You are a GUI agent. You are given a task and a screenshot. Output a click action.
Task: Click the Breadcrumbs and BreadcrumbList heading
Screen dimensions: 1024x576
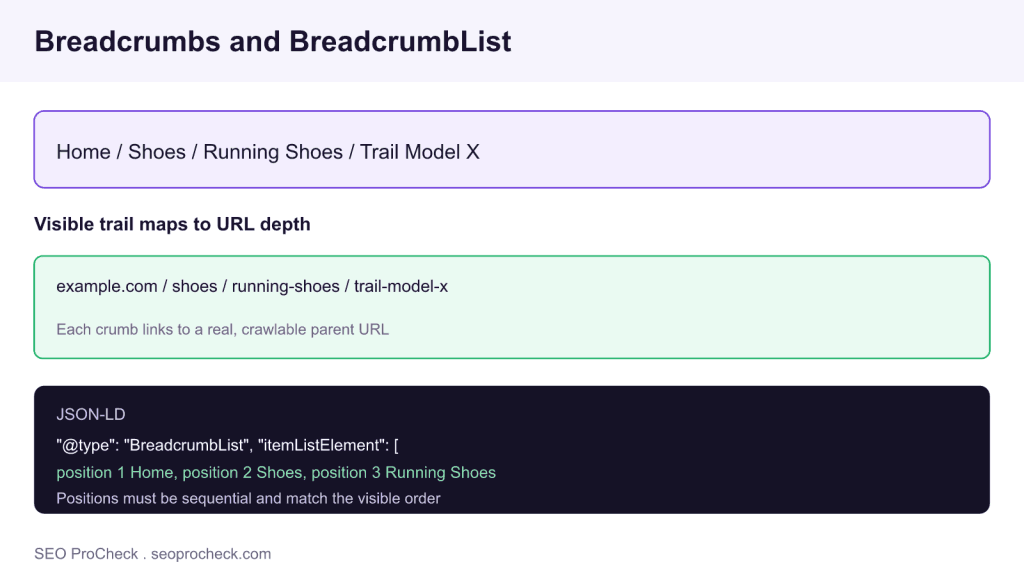coord(273,41)
